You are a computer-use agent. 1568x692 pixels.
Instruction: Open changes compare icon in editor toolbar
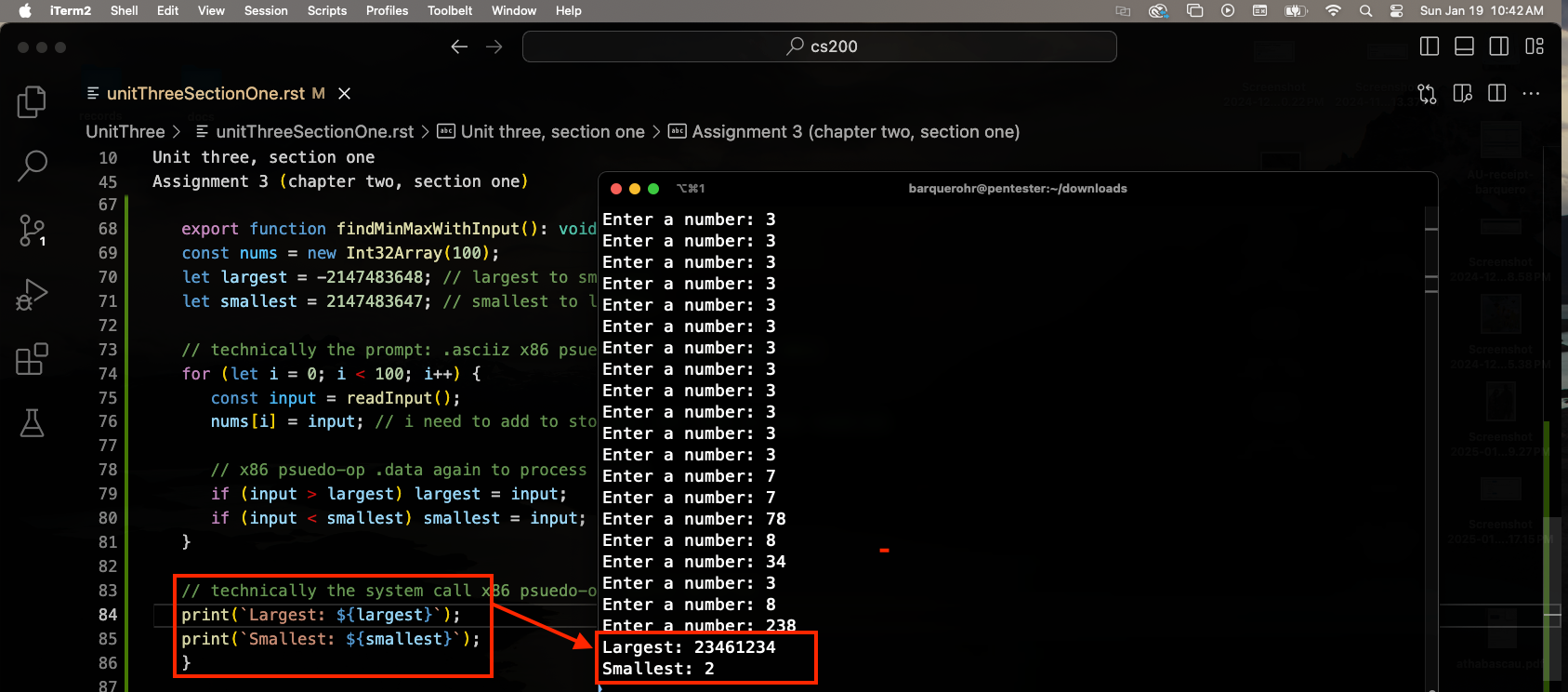[1427, 94]
